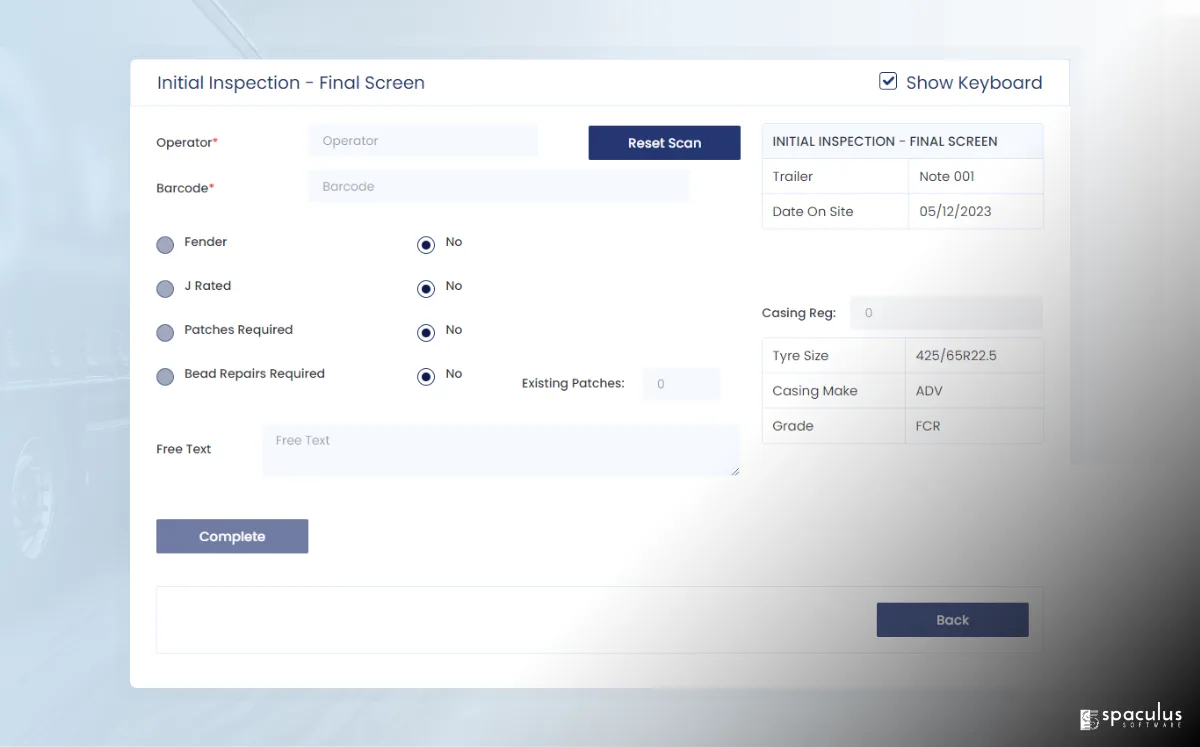Select No for the Fender option
This screenshot has height=747, width=1200.
point(426,245)
